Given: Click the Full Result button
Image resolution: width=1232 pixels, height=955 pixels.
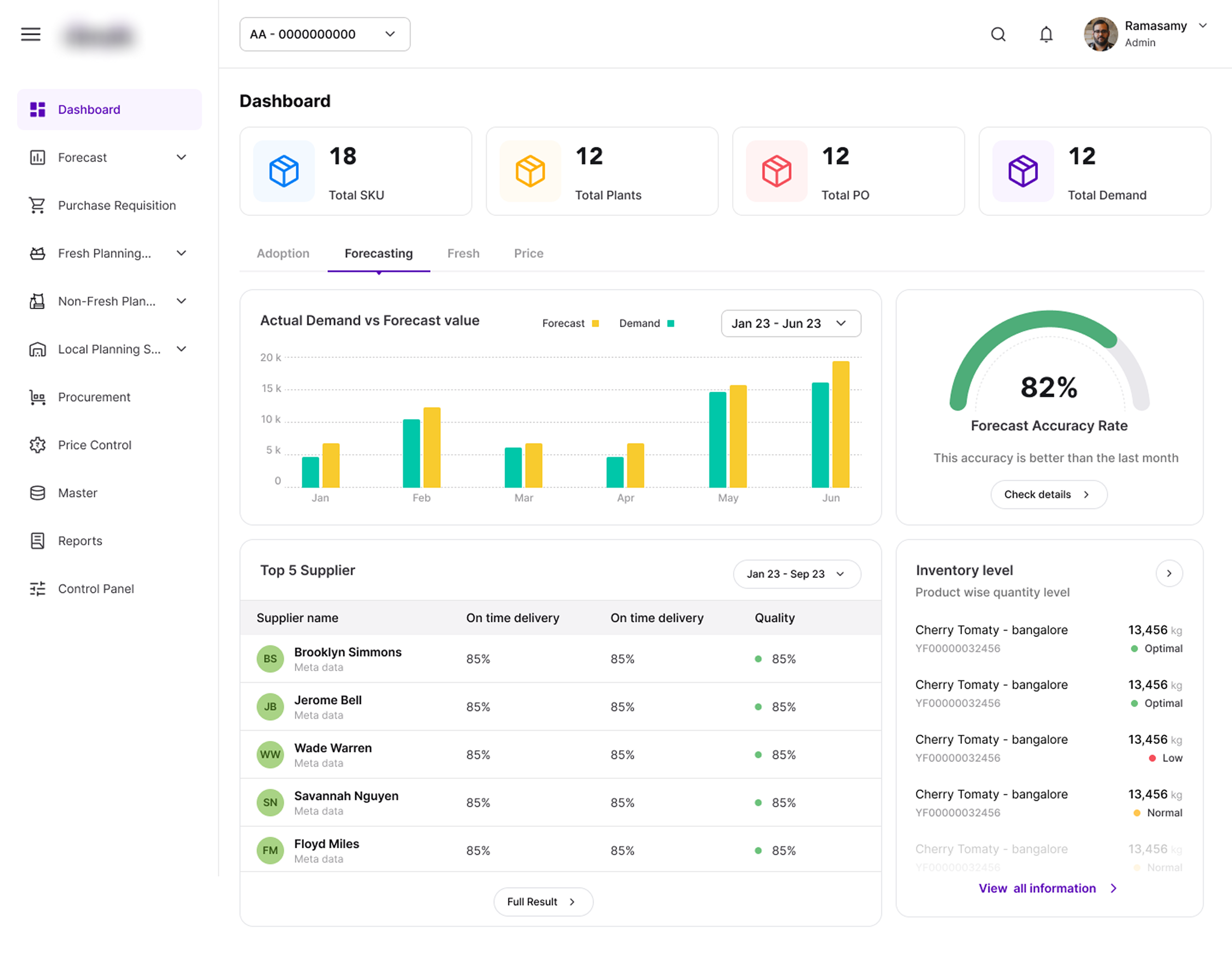Looking at the screenshot, I should (543, 902).
